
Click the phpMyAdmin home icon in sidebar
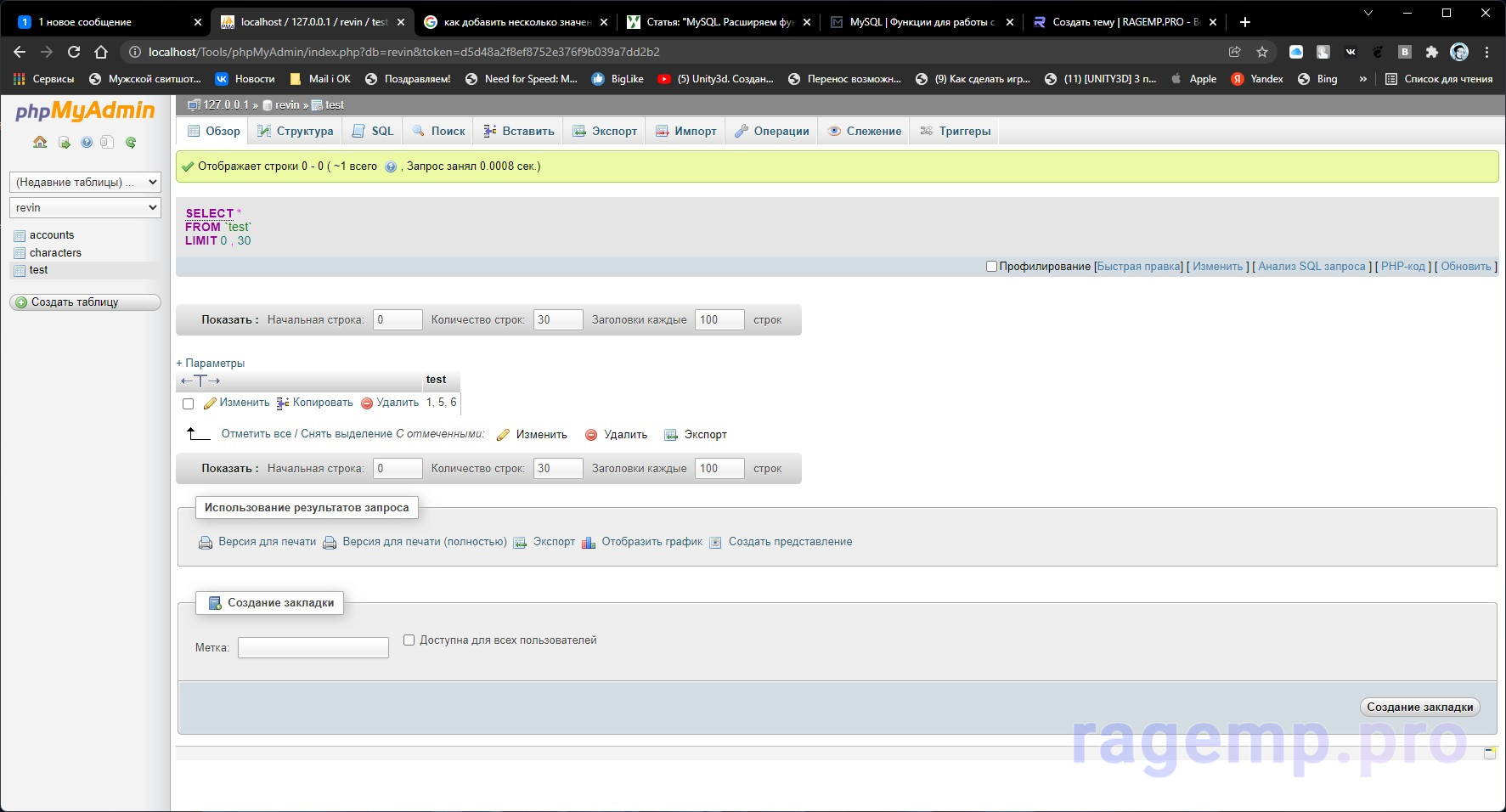(x=40, y=143)
